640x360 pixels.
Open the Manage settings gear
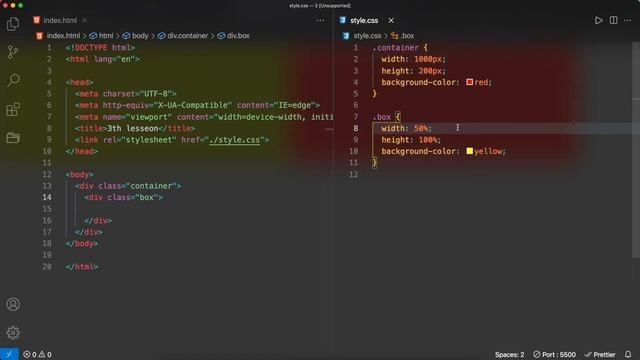pyautogui.click(x=13, y=333)
